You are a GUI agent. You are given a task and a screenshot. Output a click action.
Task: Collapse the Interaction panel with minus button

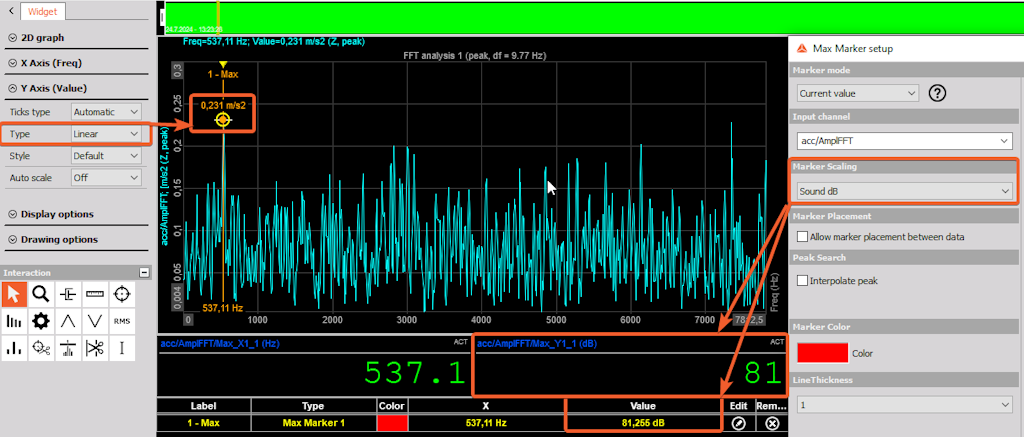click(x=144, y=272)
